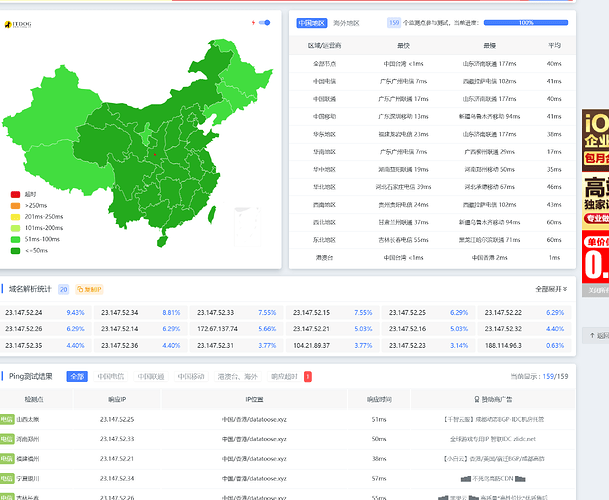Close the side advertisement banner
609x500 pixels.
click(x=596, y=290)
